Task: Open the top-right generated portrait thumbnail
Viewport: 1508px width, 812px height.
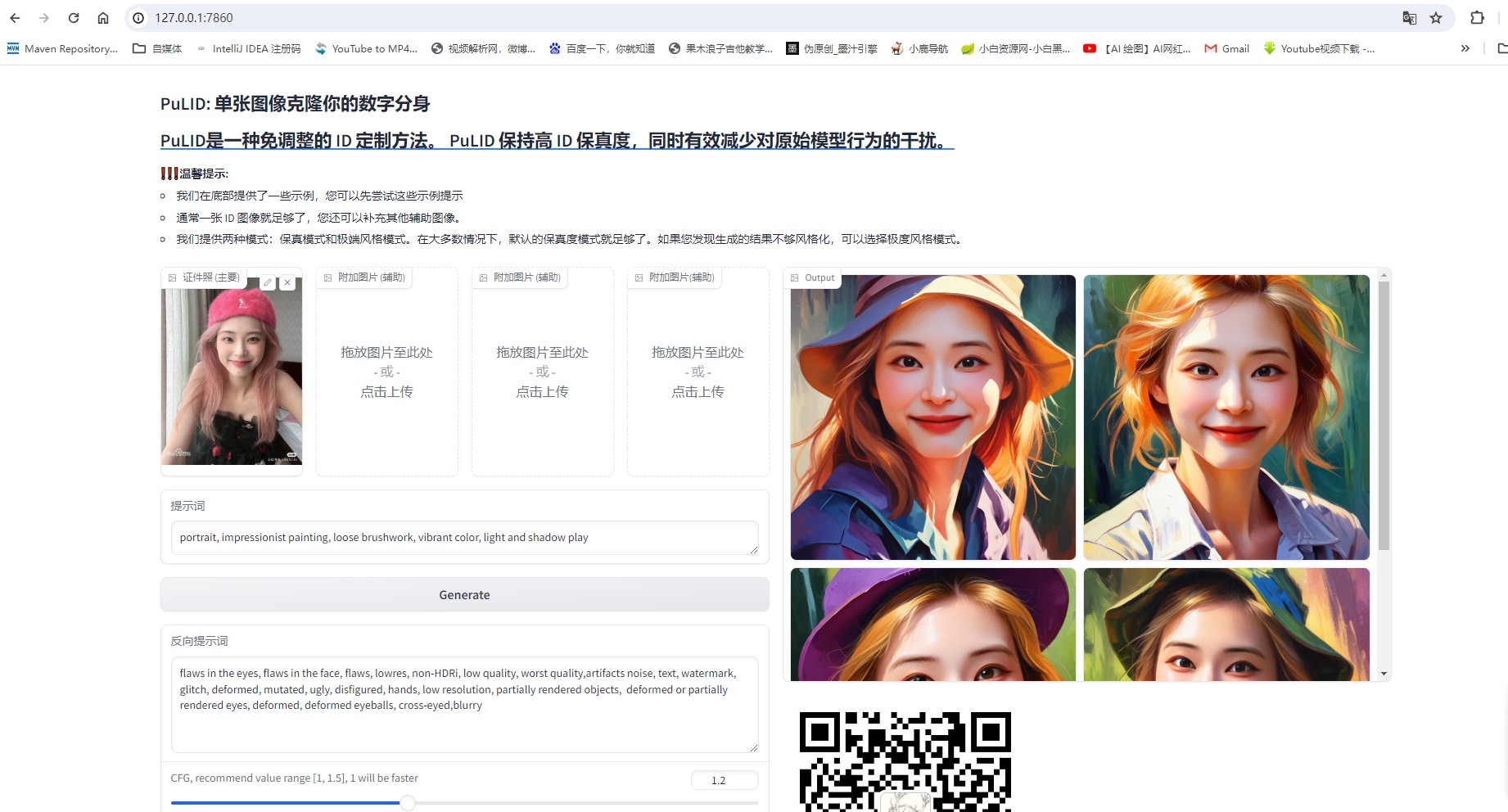Action: [x=1226, y=417]
